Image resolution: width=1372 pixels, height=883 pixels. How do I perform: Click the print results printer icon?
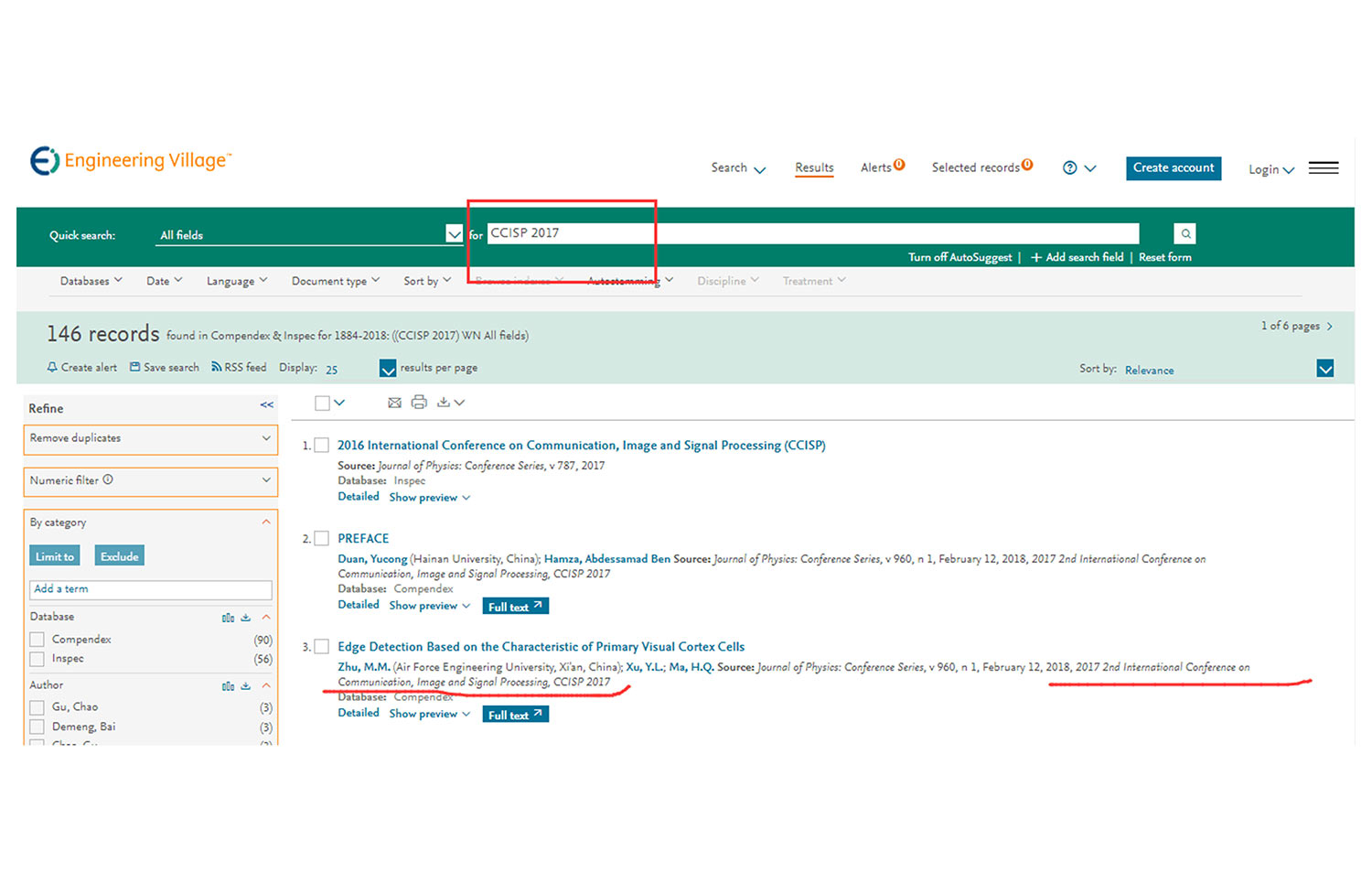(x=419, y=403)
